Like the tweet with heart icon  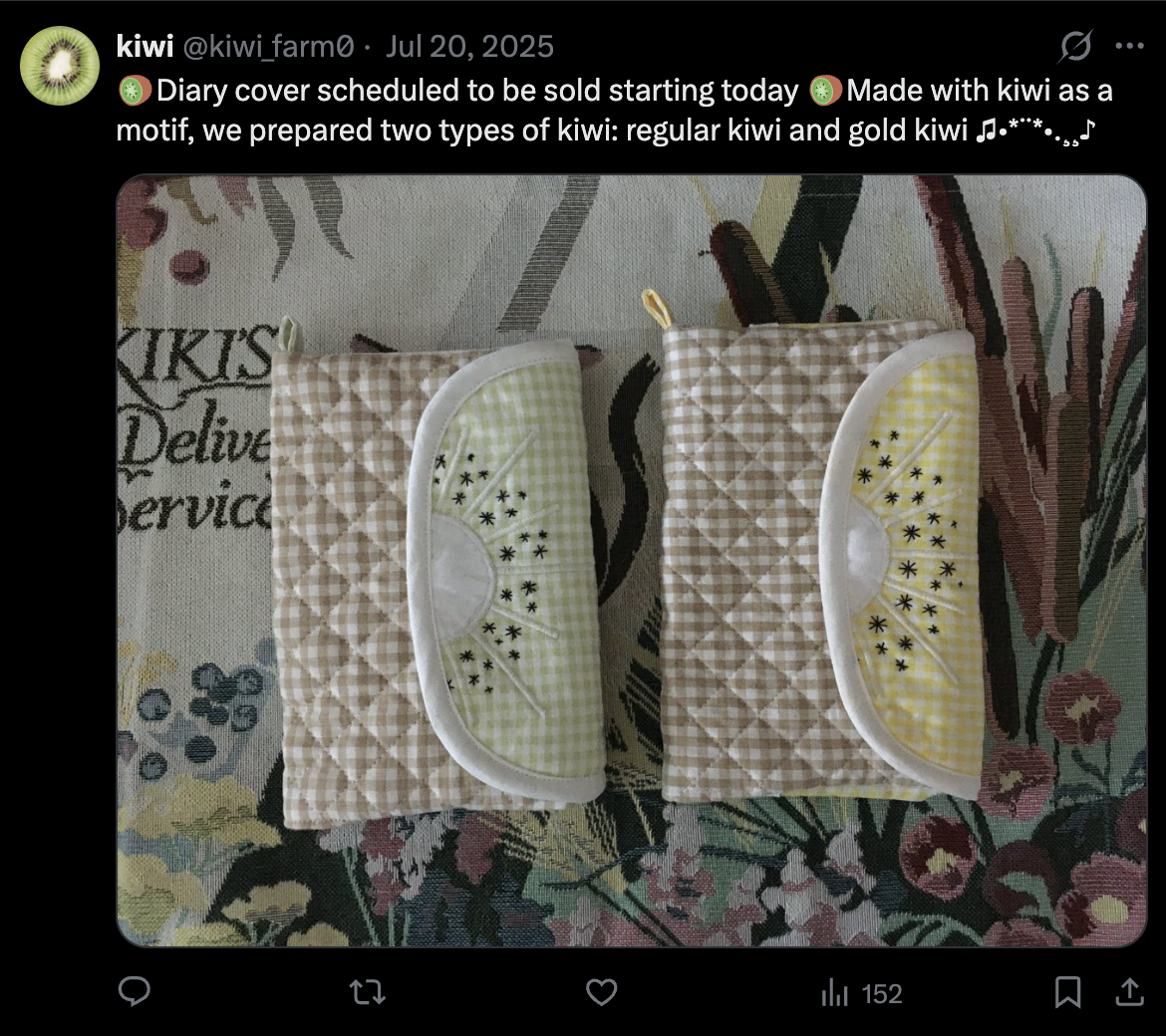pos(602,992)
